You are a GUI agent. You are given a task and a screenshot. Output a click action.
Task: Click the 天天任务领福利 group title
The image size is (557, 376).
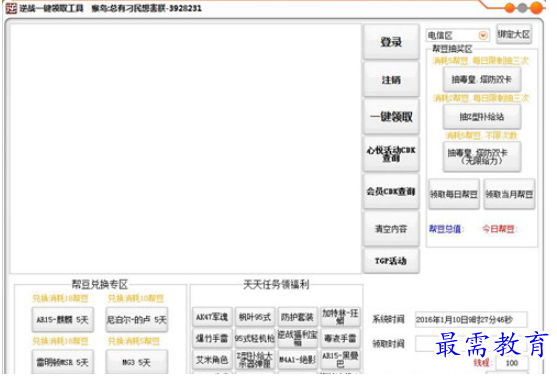point(276,284)
